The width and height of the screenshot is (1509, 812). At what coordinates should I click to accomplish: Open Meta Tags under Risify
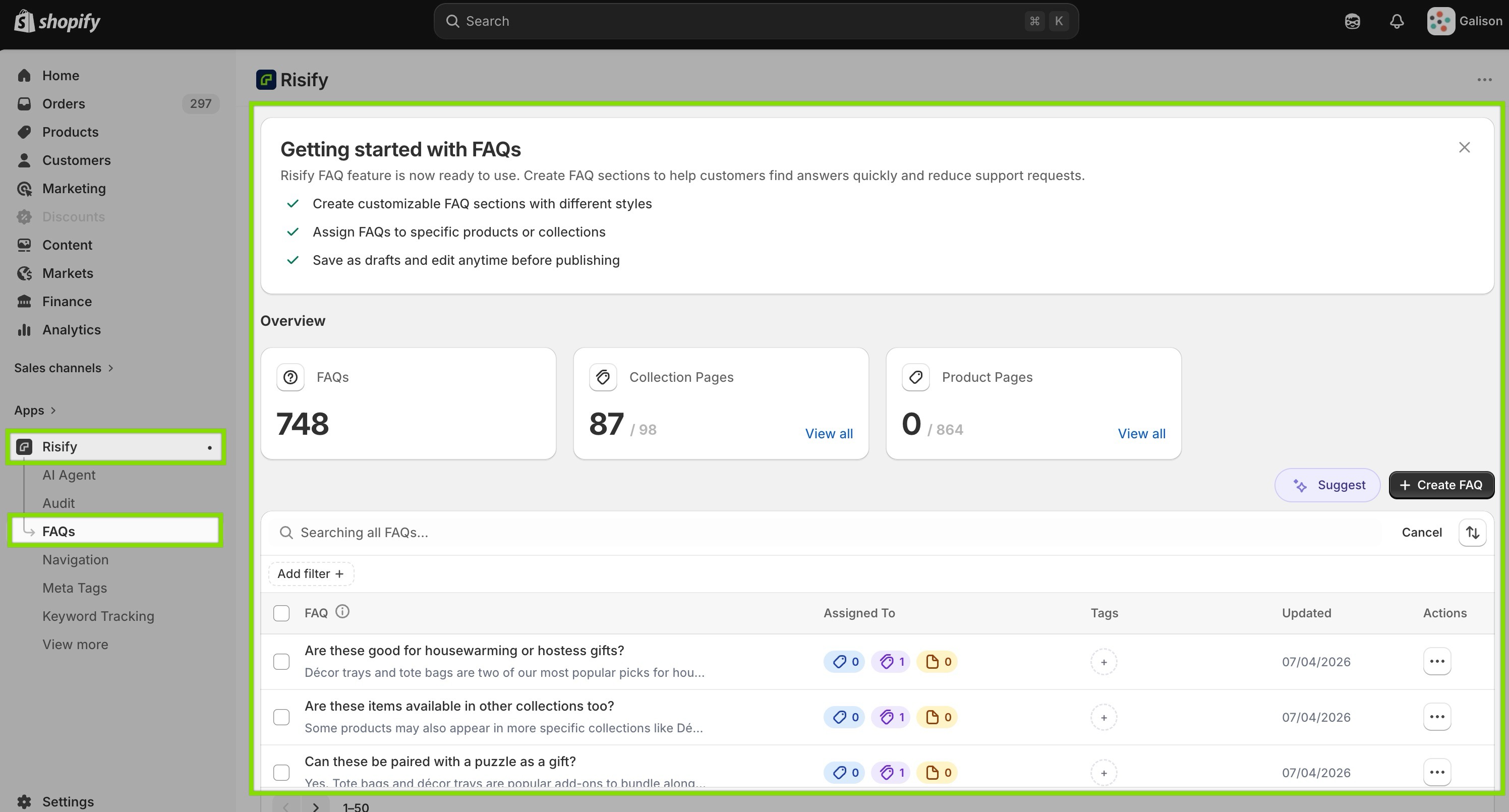[x=75, y=588]
